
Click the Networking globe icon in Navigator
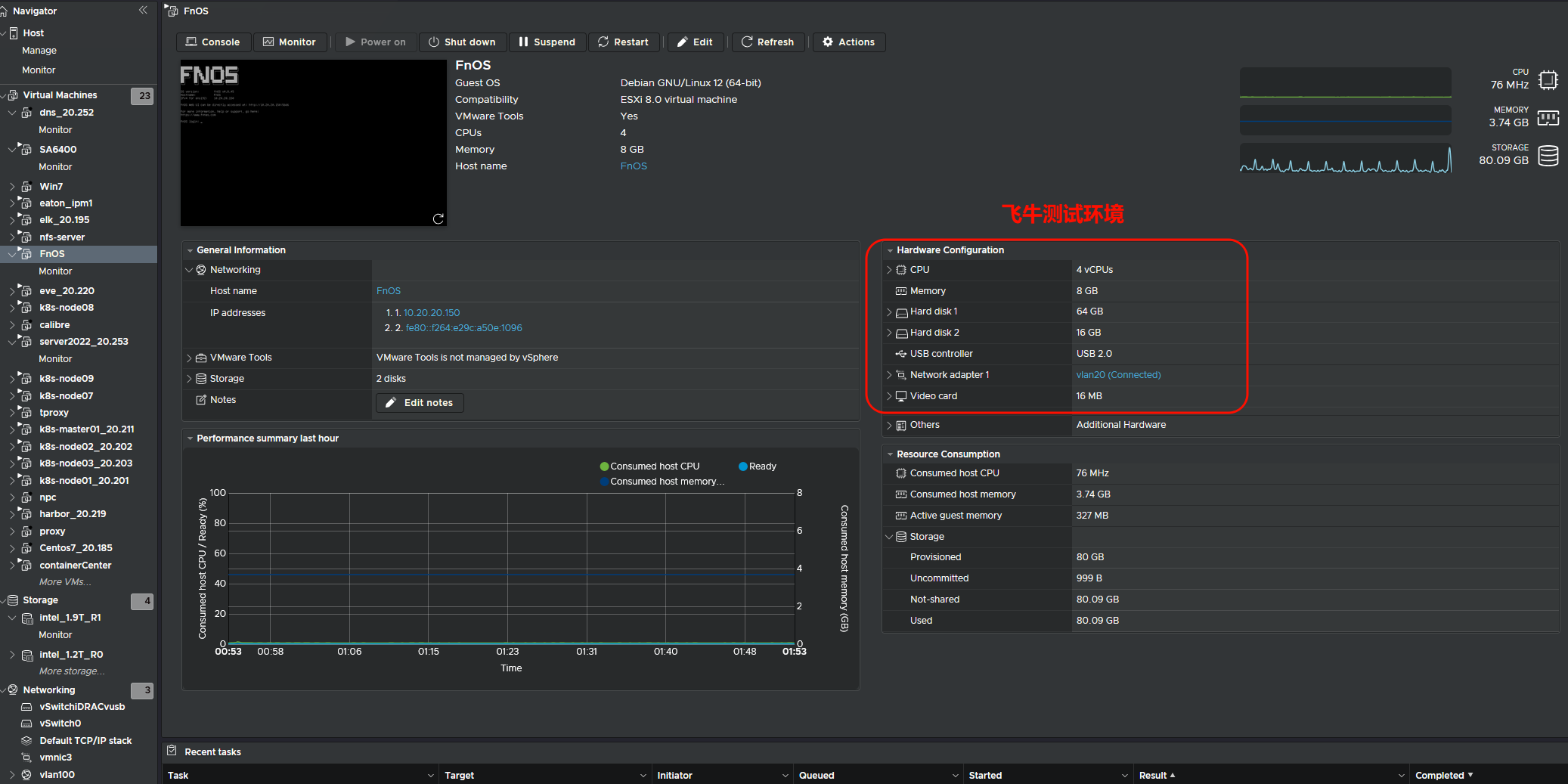13,690
